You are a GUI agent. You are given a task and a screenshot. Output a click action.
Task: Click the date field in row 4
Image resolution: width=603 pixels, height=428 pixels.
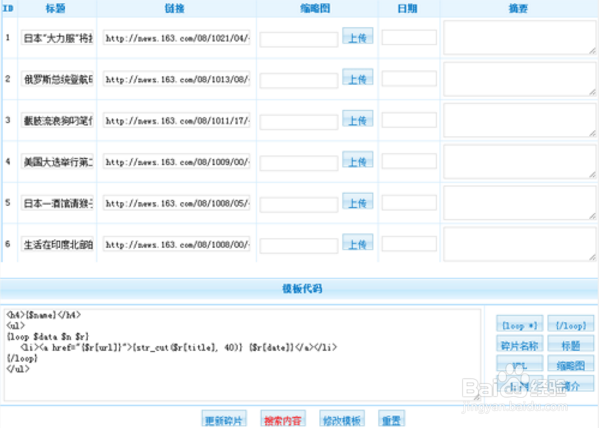tap(409, 161)
